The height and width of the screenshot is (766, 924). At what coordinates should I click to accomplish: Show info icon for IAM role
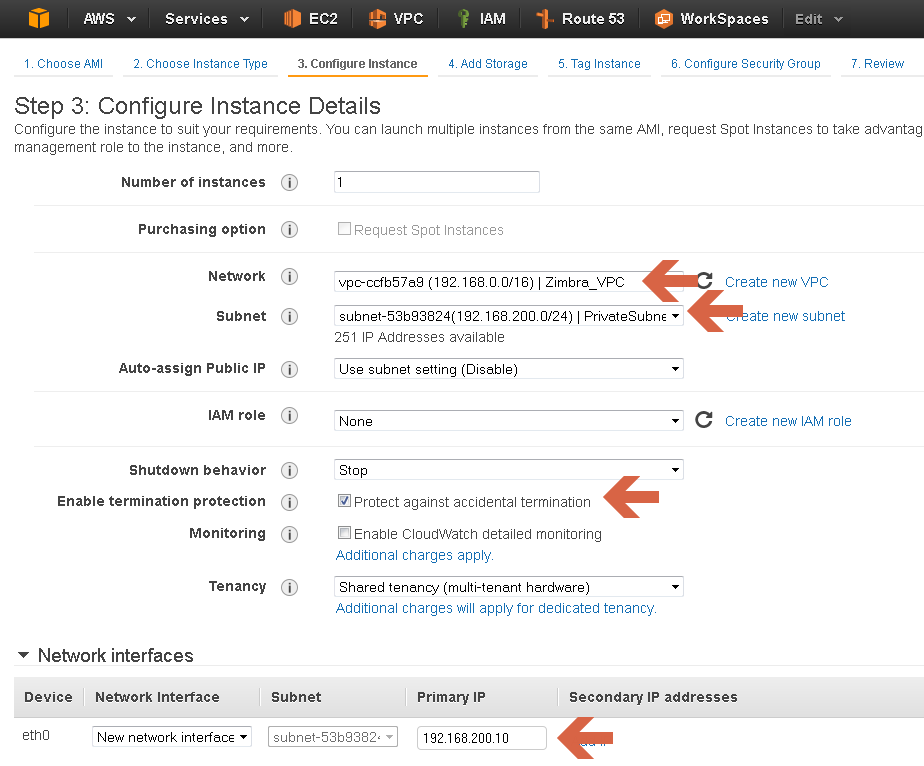click(x=289, y=415)
